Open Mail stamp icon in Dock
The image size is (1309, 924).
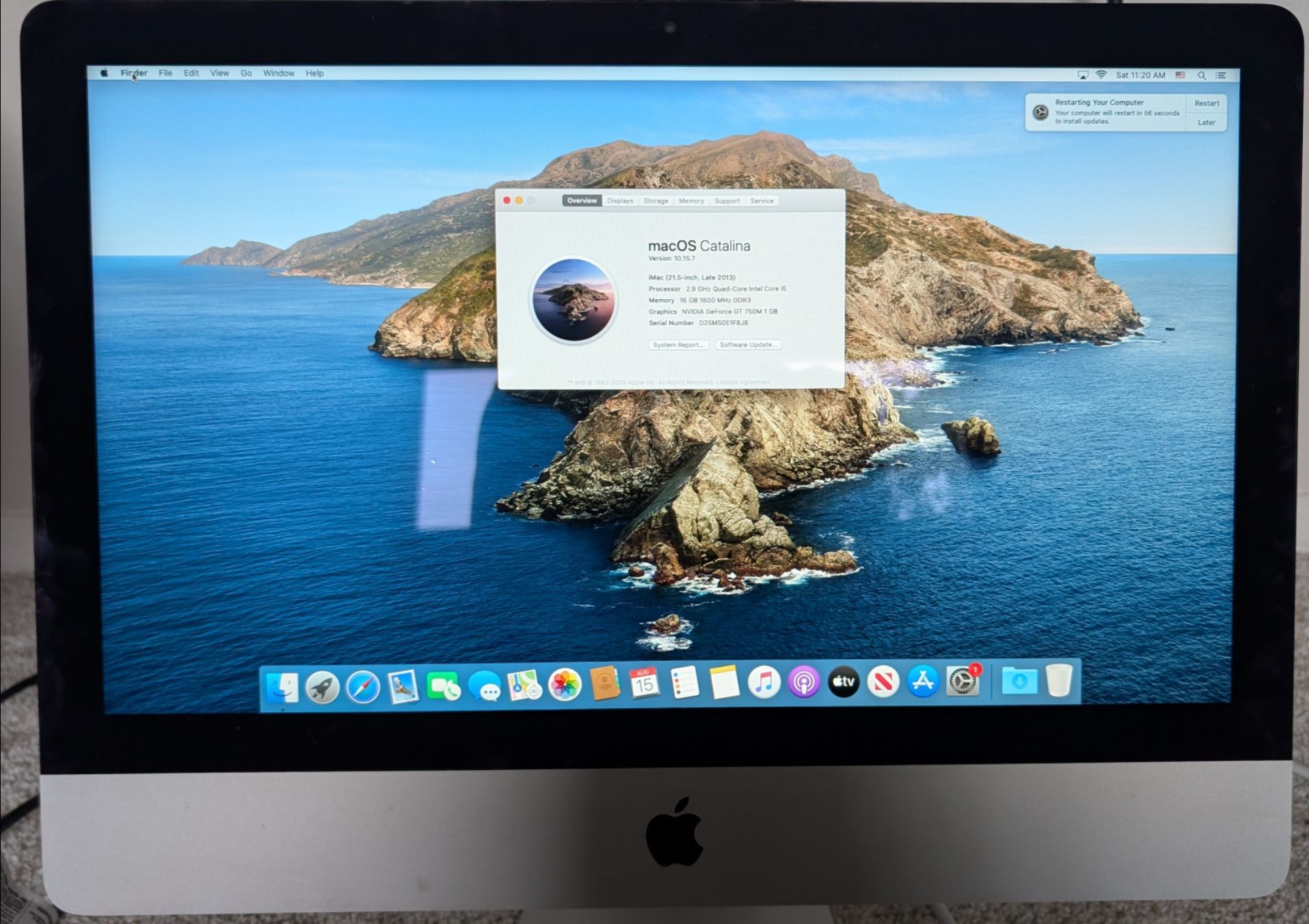[x=403, y=686]
